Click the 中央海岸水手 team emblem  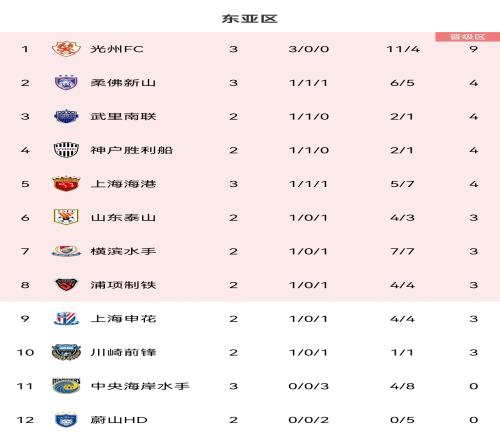tap(66, 386)
